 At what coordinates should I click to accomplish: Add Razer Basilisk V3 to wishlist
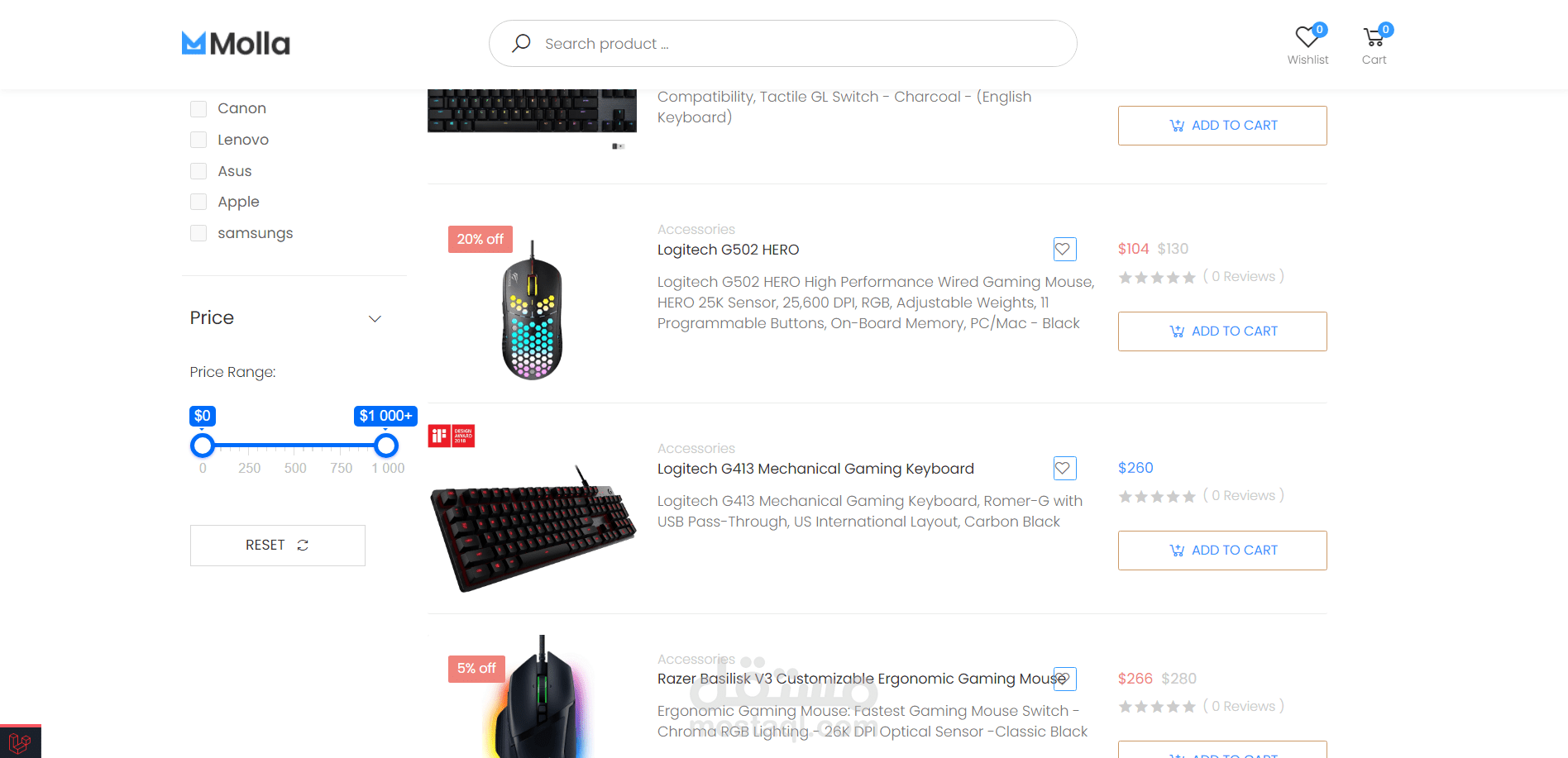(1065, 679)
